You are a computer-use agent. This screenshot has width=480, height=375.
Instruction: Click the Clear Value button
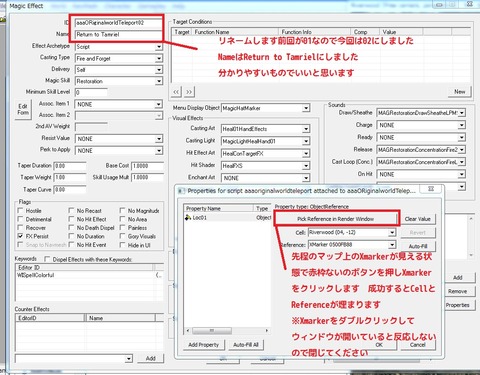pyautogui.click(x=418, y=219)
